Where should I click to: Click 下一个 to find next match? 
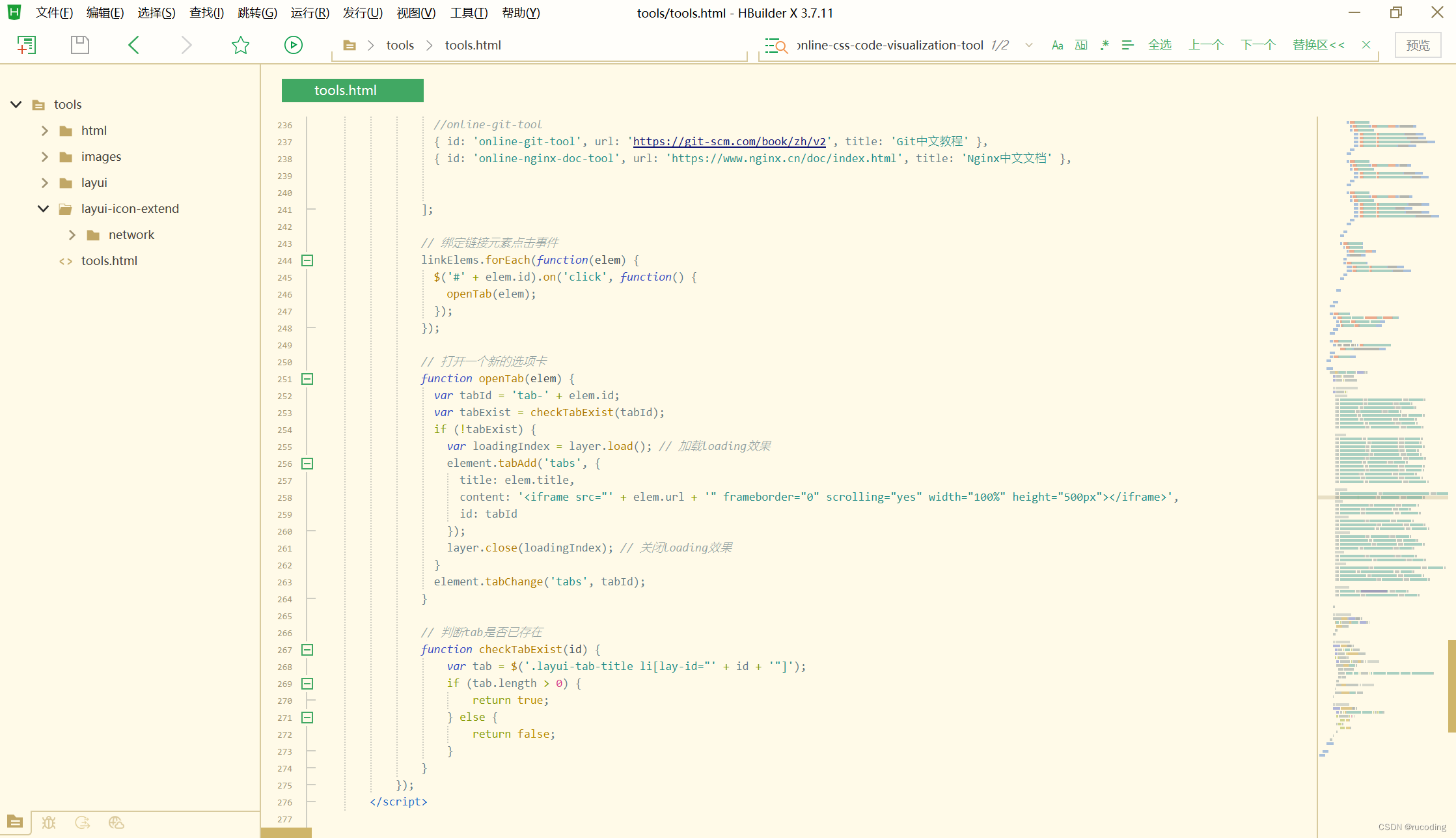pyautogui.click(x=1257, y=45)
